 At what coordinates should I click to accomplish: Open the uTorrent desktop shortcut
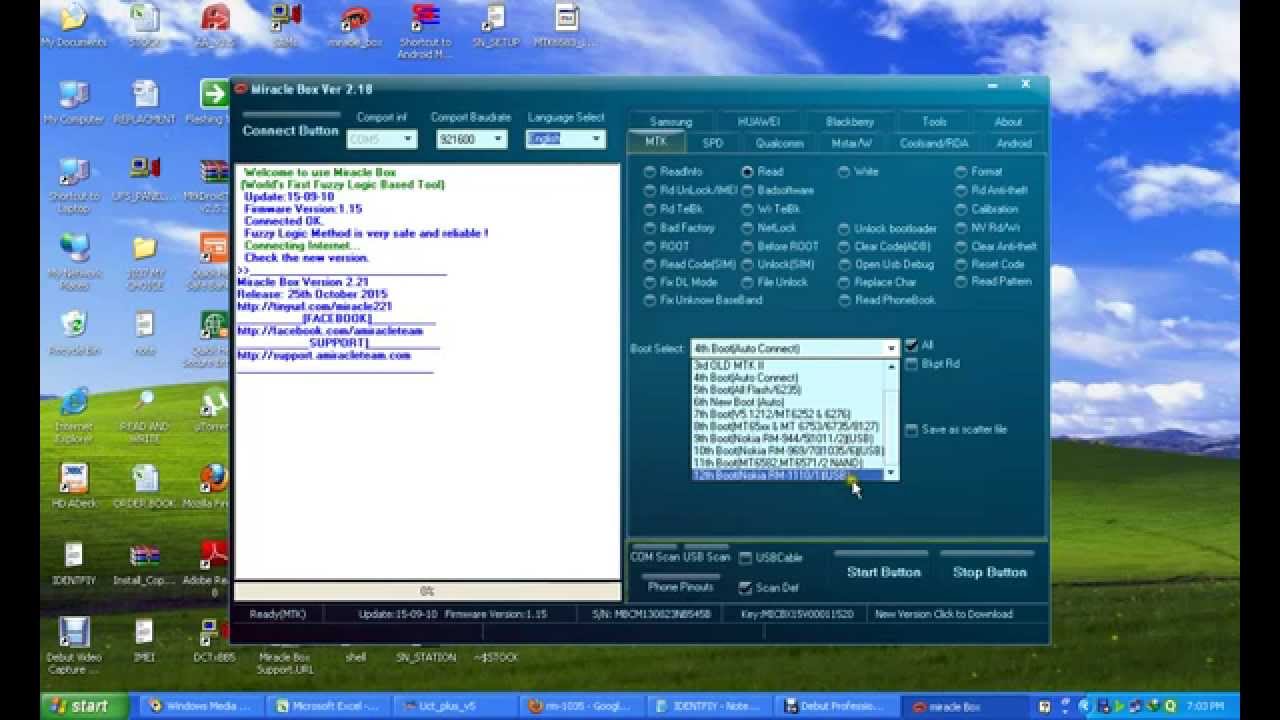point(213,410)
